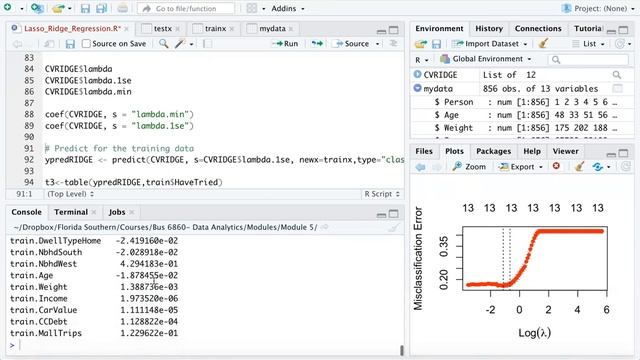Click the Load workspace folder icon
This screenshot has width=640, height=360.
click(x=421, y=44)
